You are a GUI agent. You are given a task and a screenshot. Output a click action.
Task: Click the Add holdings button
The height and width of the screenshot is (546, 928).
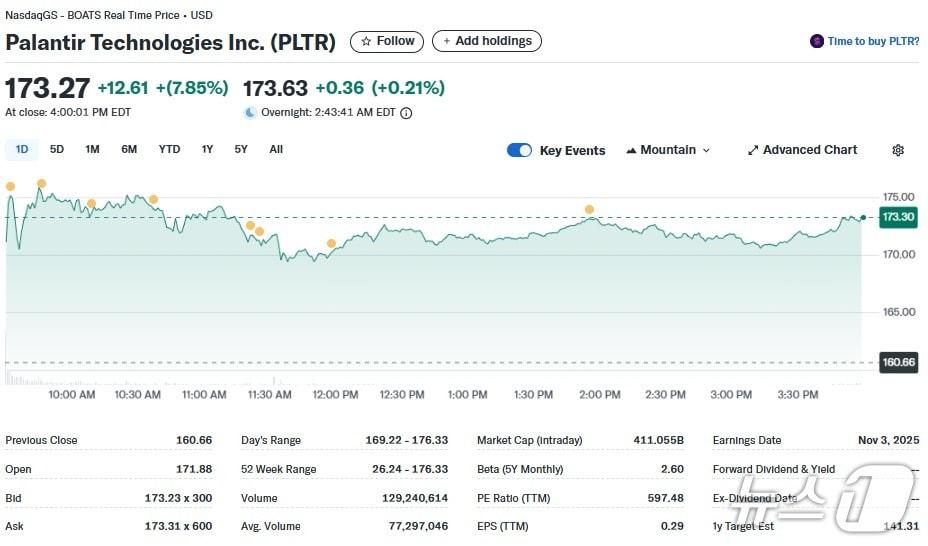(487, 41)
